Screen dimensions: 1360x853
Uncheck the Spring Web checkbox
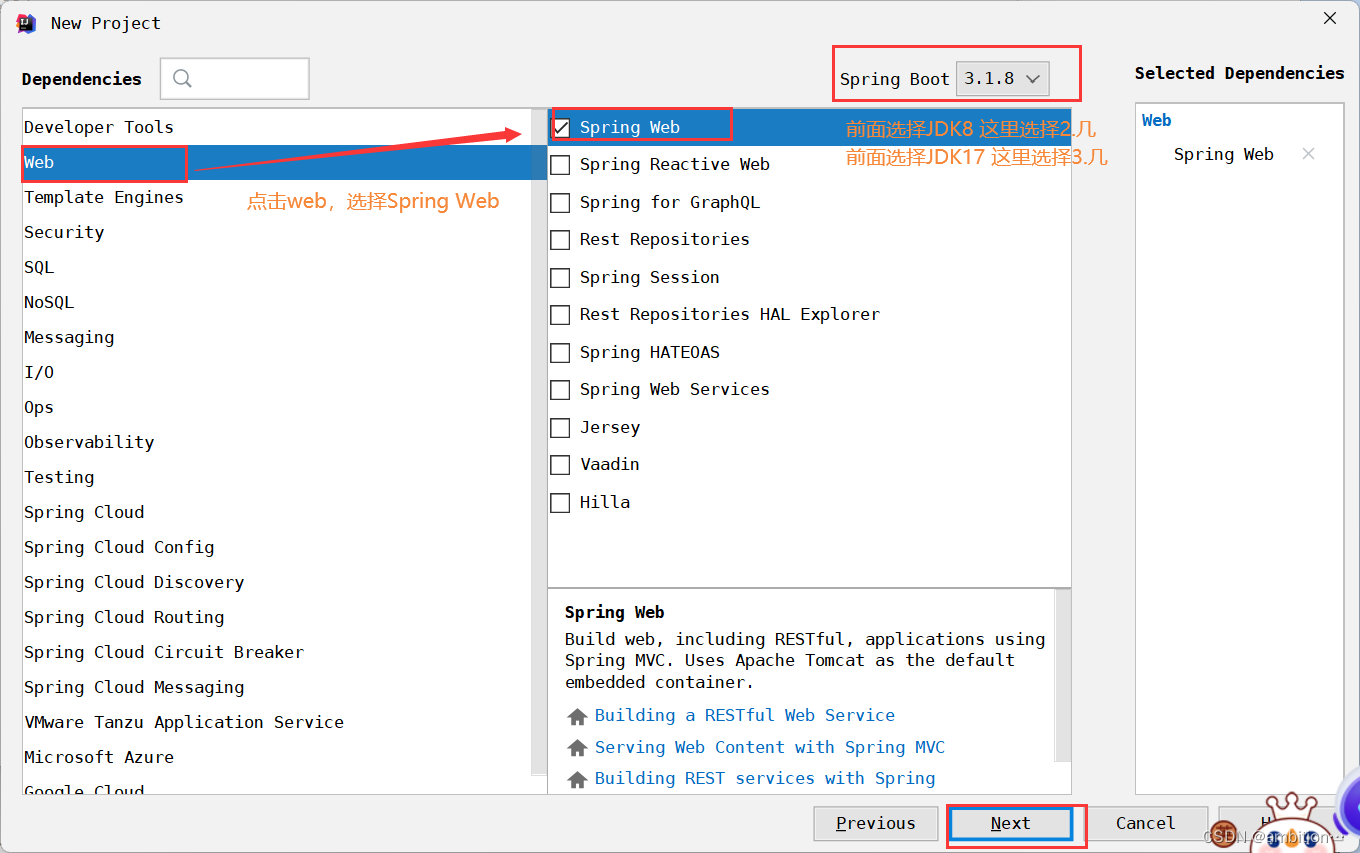(561, 127)
